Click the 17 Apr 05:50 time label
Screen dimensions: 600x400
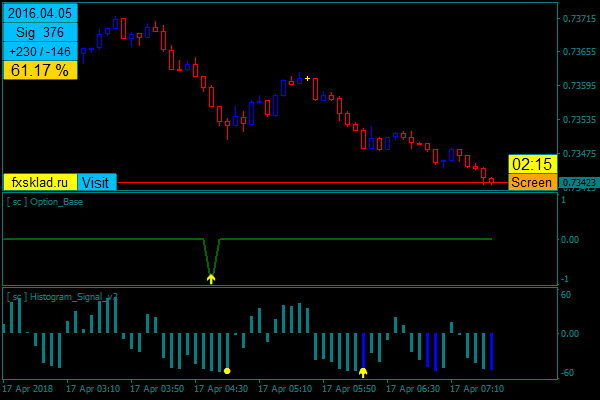coord(349,389)
